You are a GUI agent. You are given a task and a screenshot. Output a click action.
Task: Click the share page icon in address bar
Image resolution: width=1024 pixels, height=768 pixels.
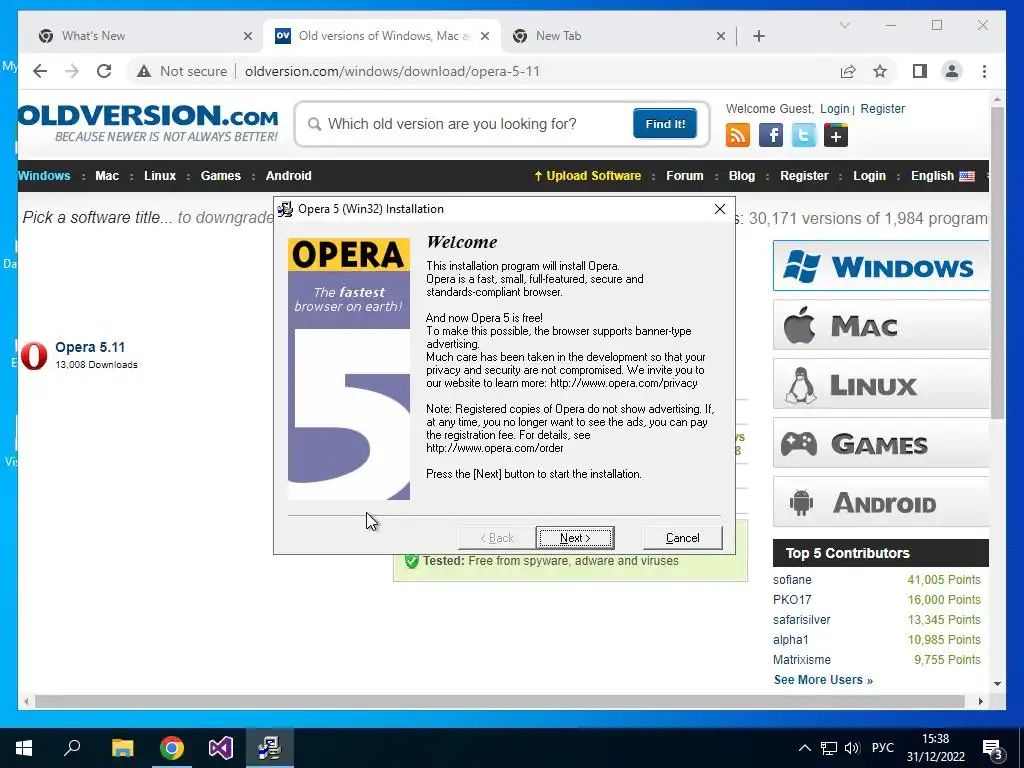848,71
